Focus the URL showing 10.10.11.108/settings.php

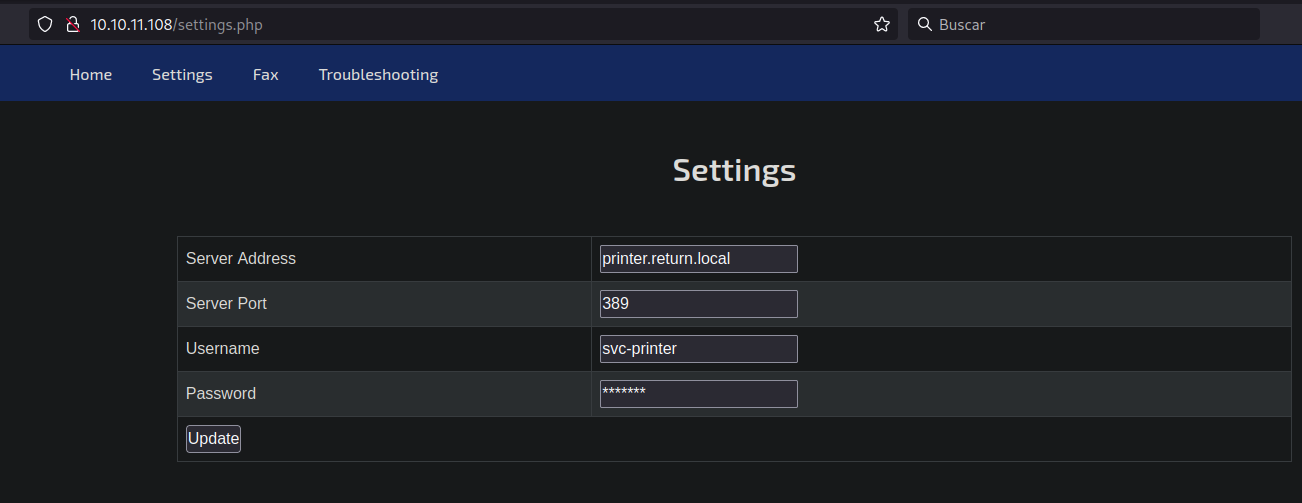(176, 25)
